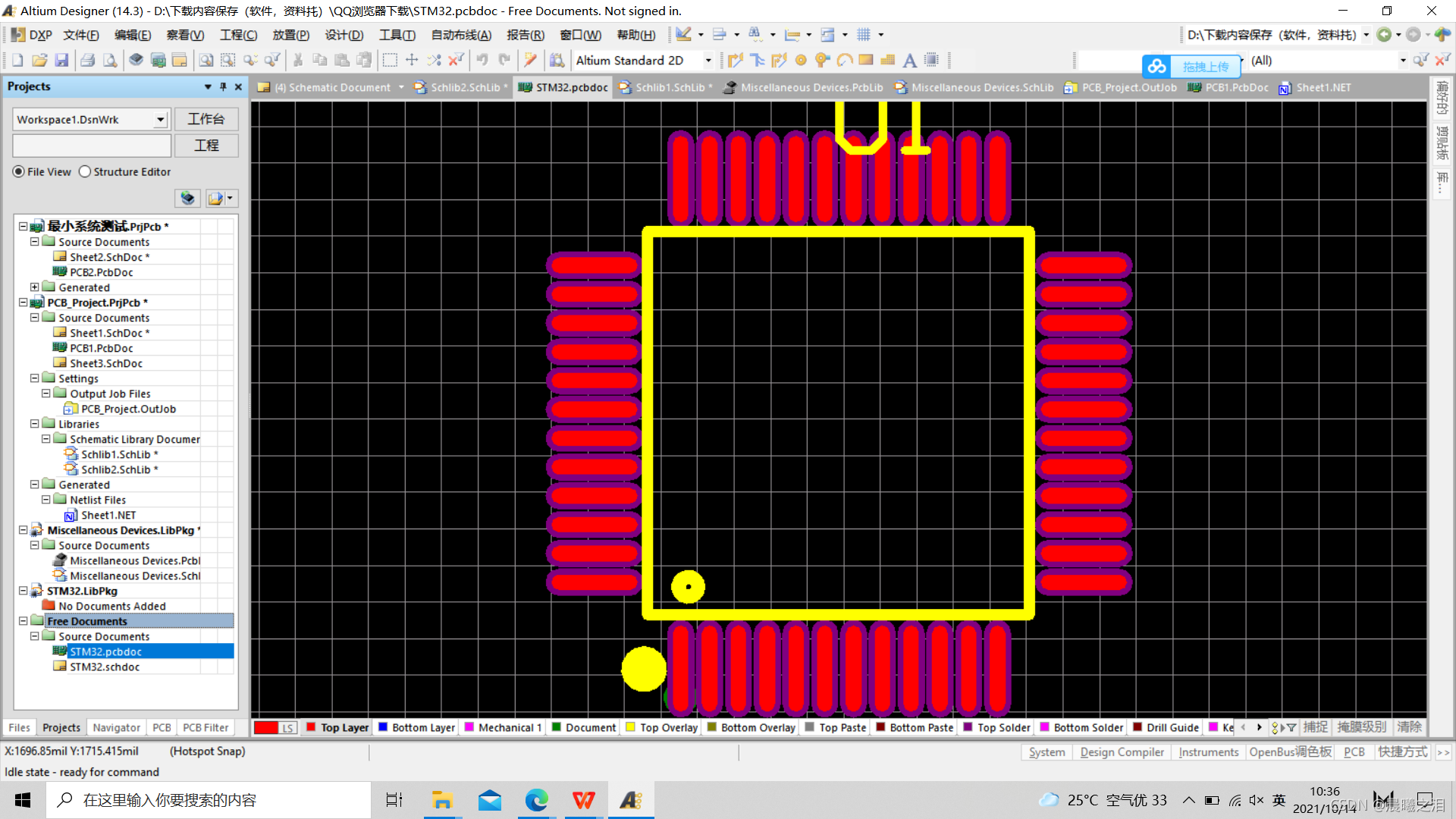Select the Structure Editor radio button
Viewport: 1456px width, 819px height.
[85, 172]
